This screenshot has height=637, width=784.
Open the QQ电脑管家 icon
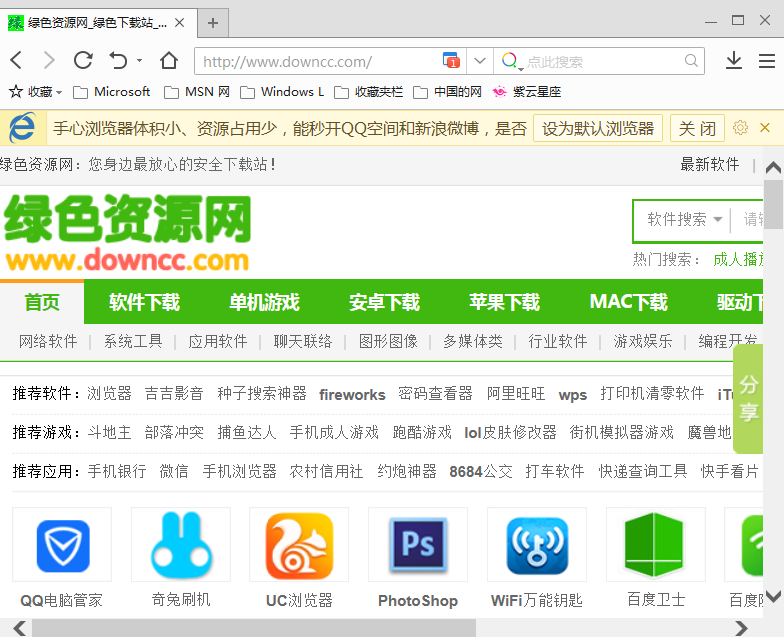(x=62, y=545)
